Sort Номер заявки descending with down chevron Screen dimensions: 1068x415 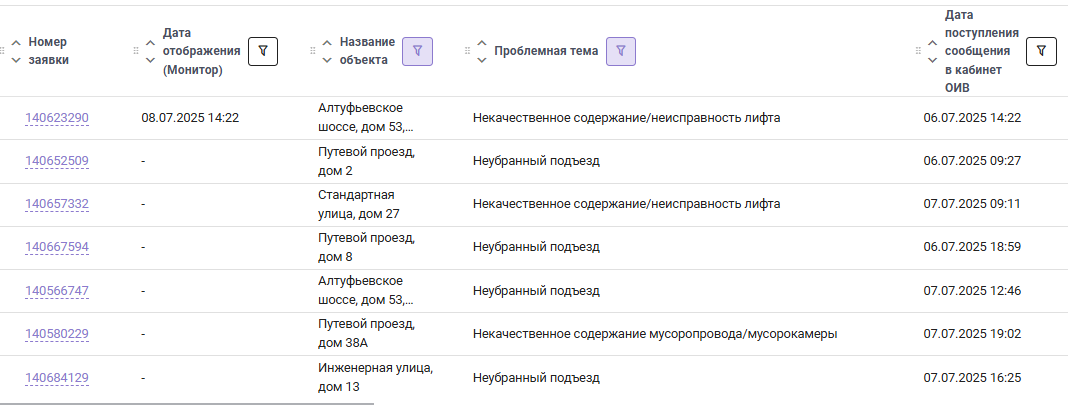click(x=16, y=60)
